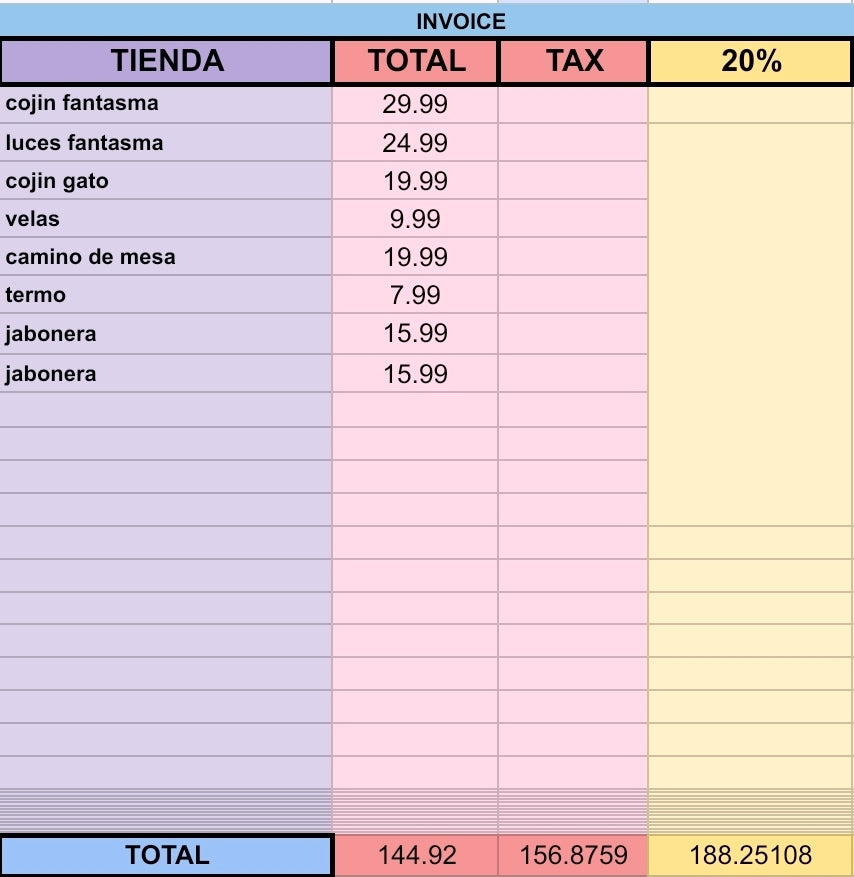Click the 7.99 price cell
The height and width of the screenshot is (877, 854).
tap(415, 295)
